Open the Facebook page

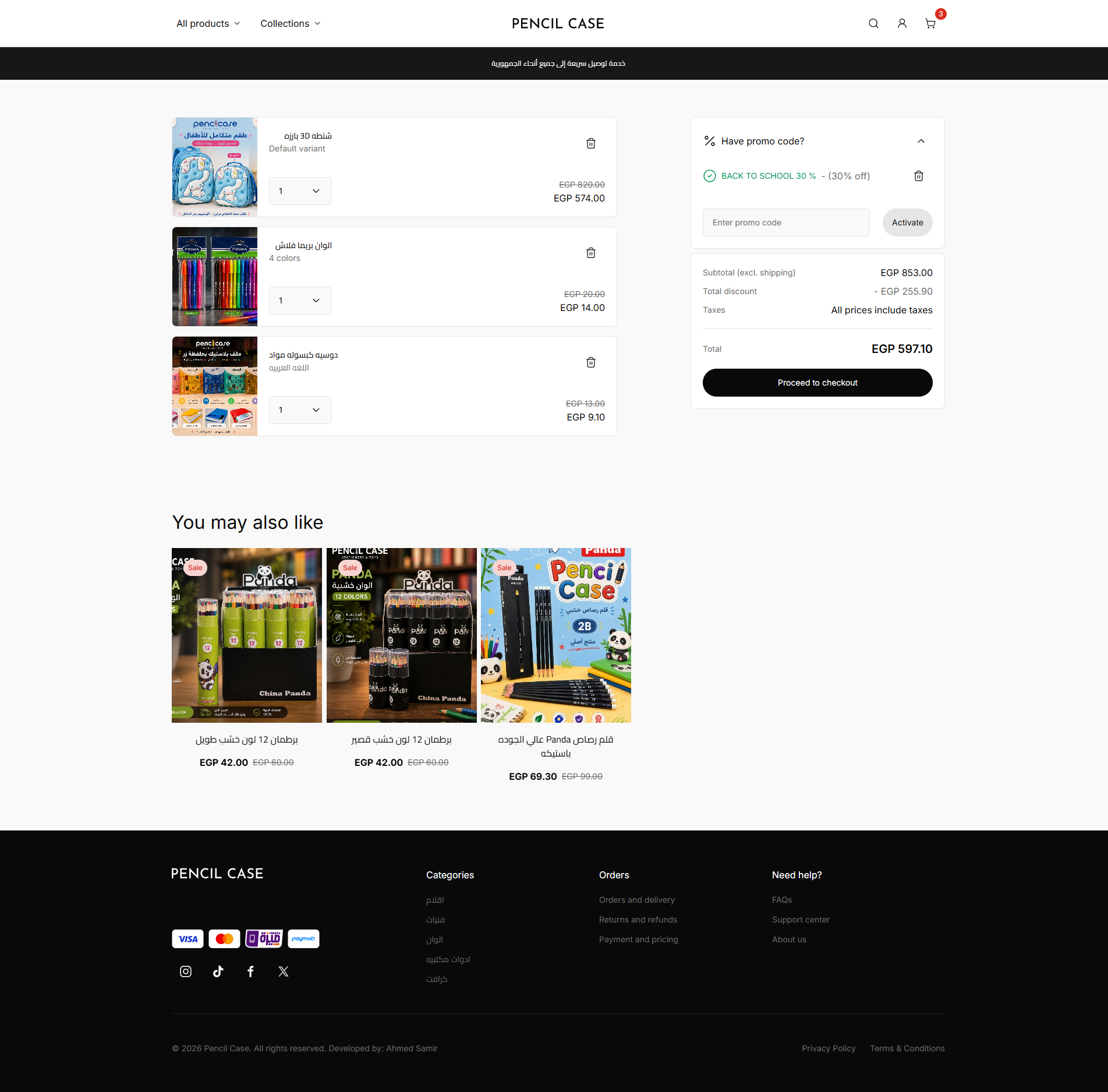pyautogui.click(x=251, y=971)
